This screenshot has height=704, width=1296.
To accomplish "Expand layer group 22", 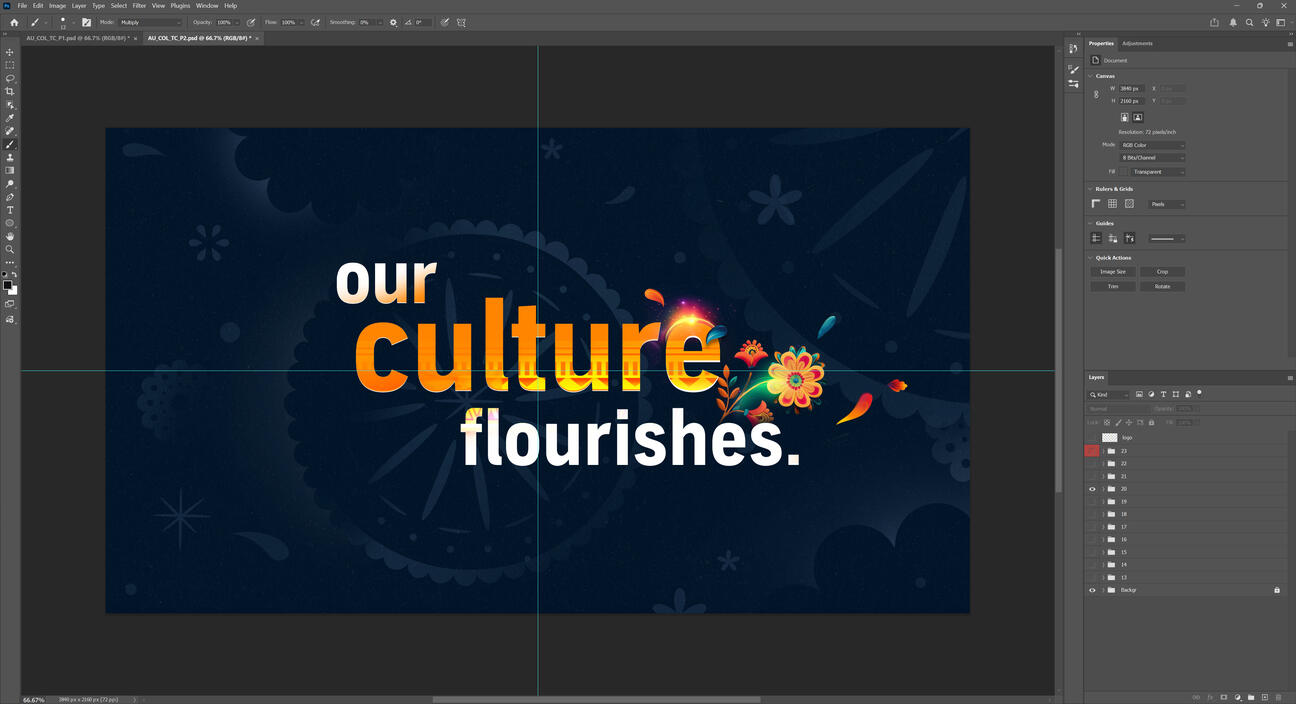I will coord(1103,464).
